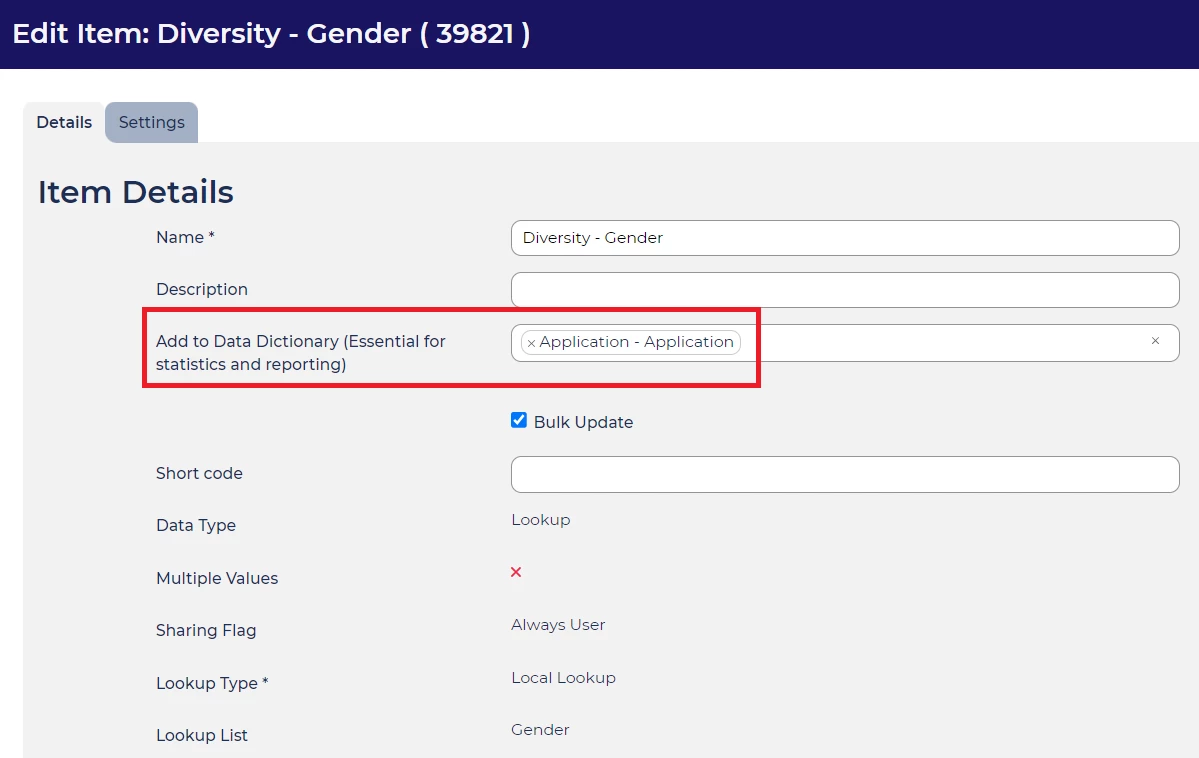Remove the Application - Application tag
Image resolution: width=1199 pixels, height=758 pixels.
(531, 343)
